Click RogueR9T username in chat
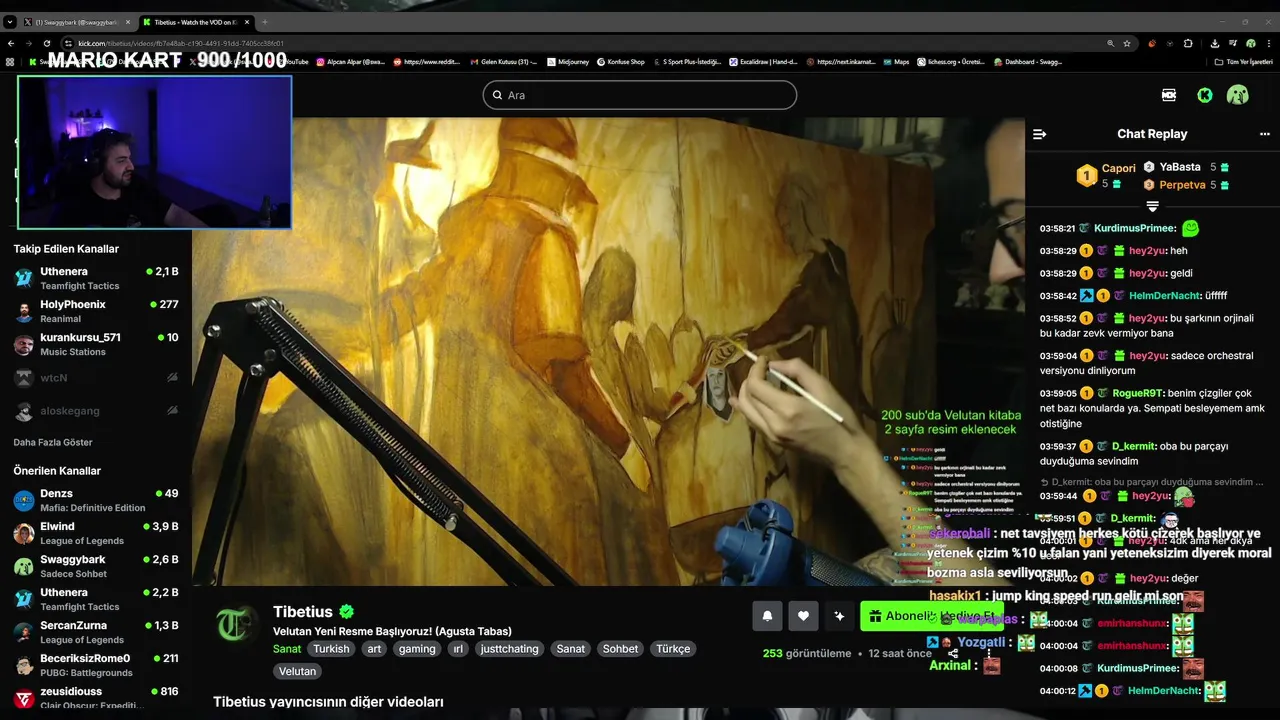This screenshot has width=1280, height=720. [x=1136, y=394]
